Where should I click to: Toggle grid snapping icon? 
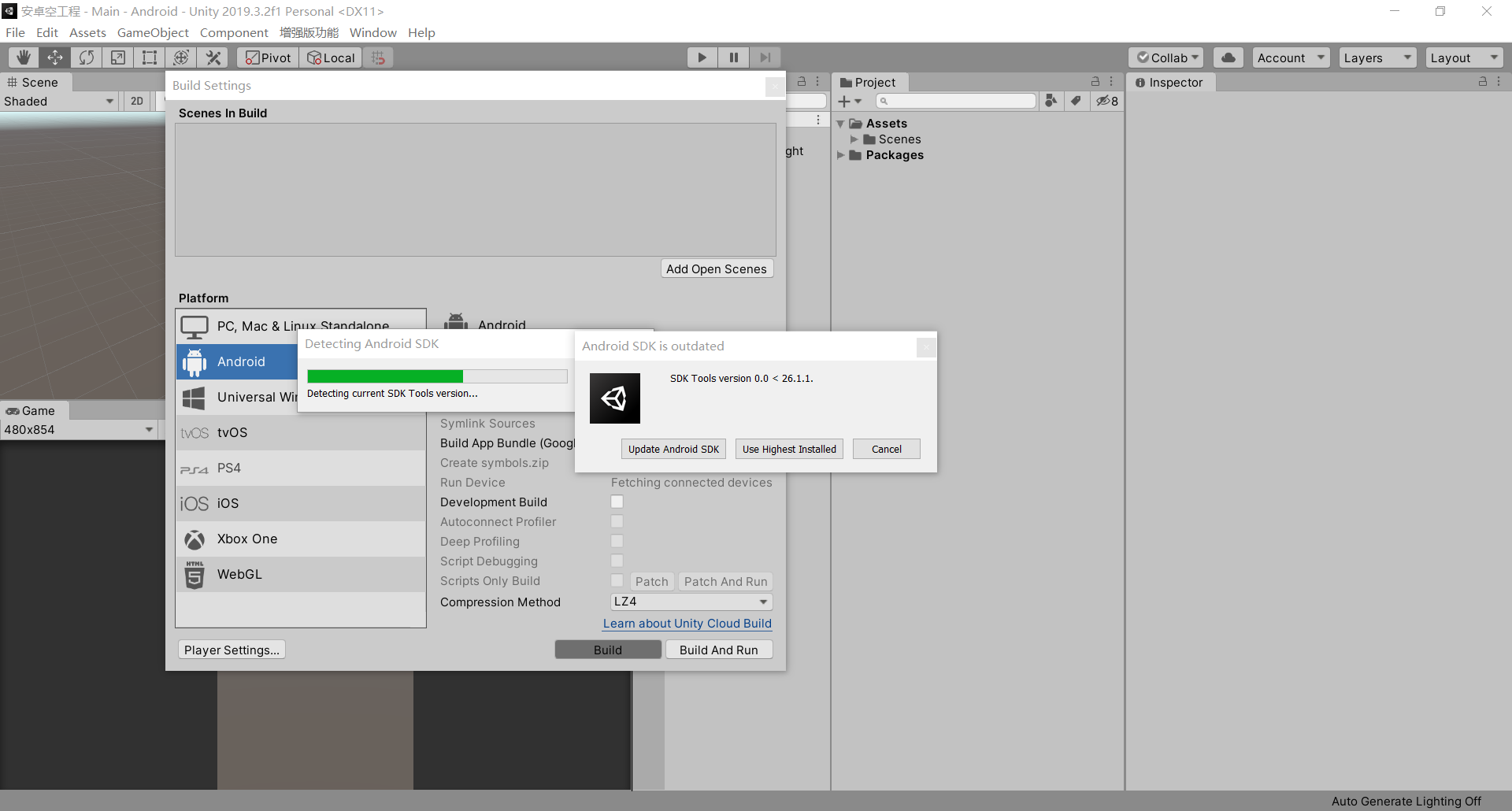[378, 57]
